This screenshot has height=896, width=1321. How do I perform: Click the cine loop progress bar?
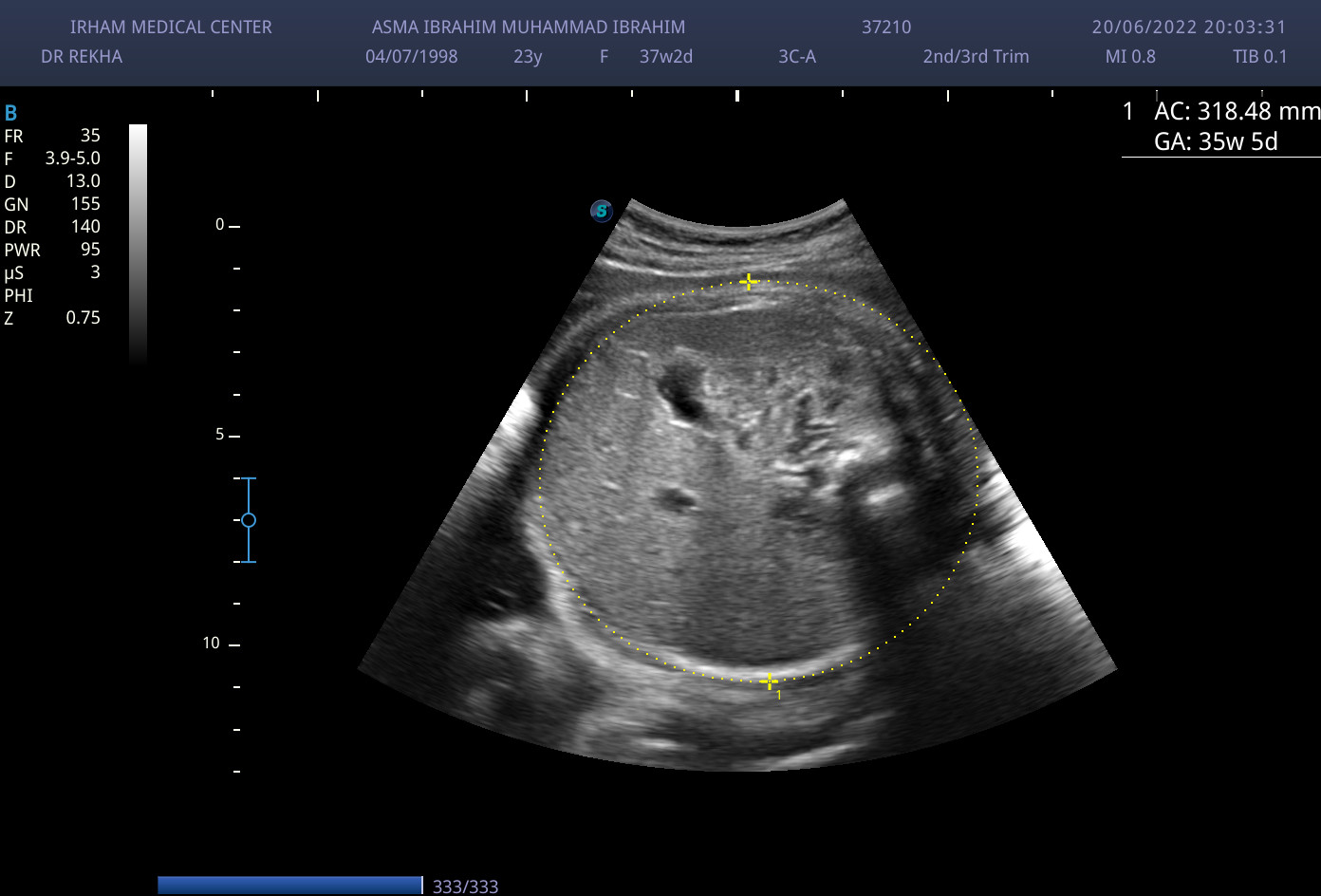(289, 886)
